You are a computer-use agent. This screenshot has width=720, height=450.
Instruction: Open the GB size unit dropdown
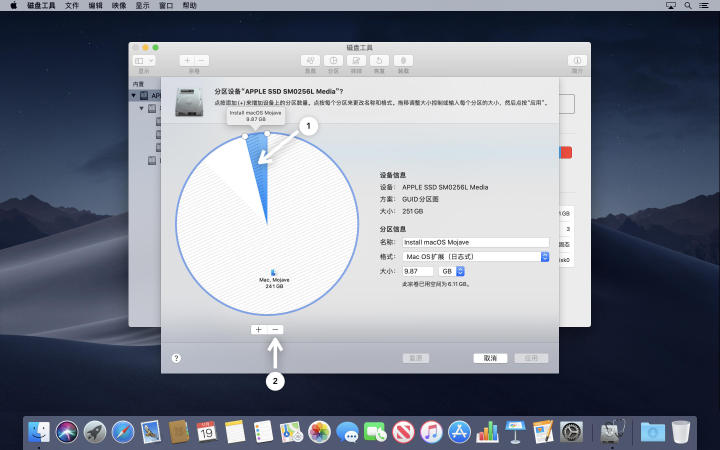pyautogui.click(x=451, y=271)
